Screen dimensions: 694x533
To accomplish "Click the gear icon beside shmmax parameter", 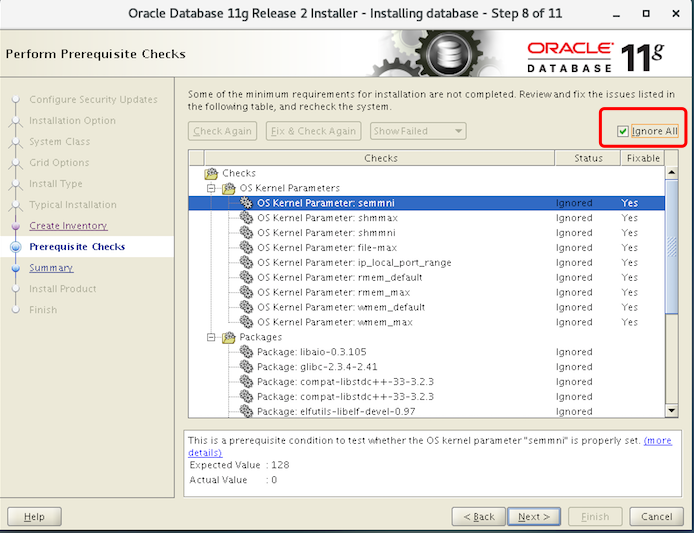I will coord(246,218).
